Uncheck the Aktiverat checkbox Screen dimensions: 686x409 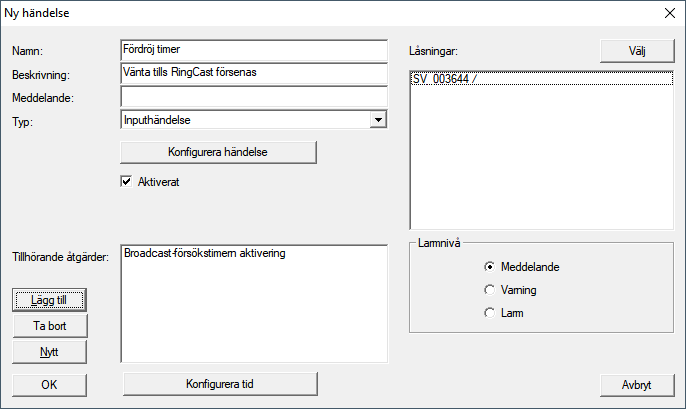pos(127,182)
